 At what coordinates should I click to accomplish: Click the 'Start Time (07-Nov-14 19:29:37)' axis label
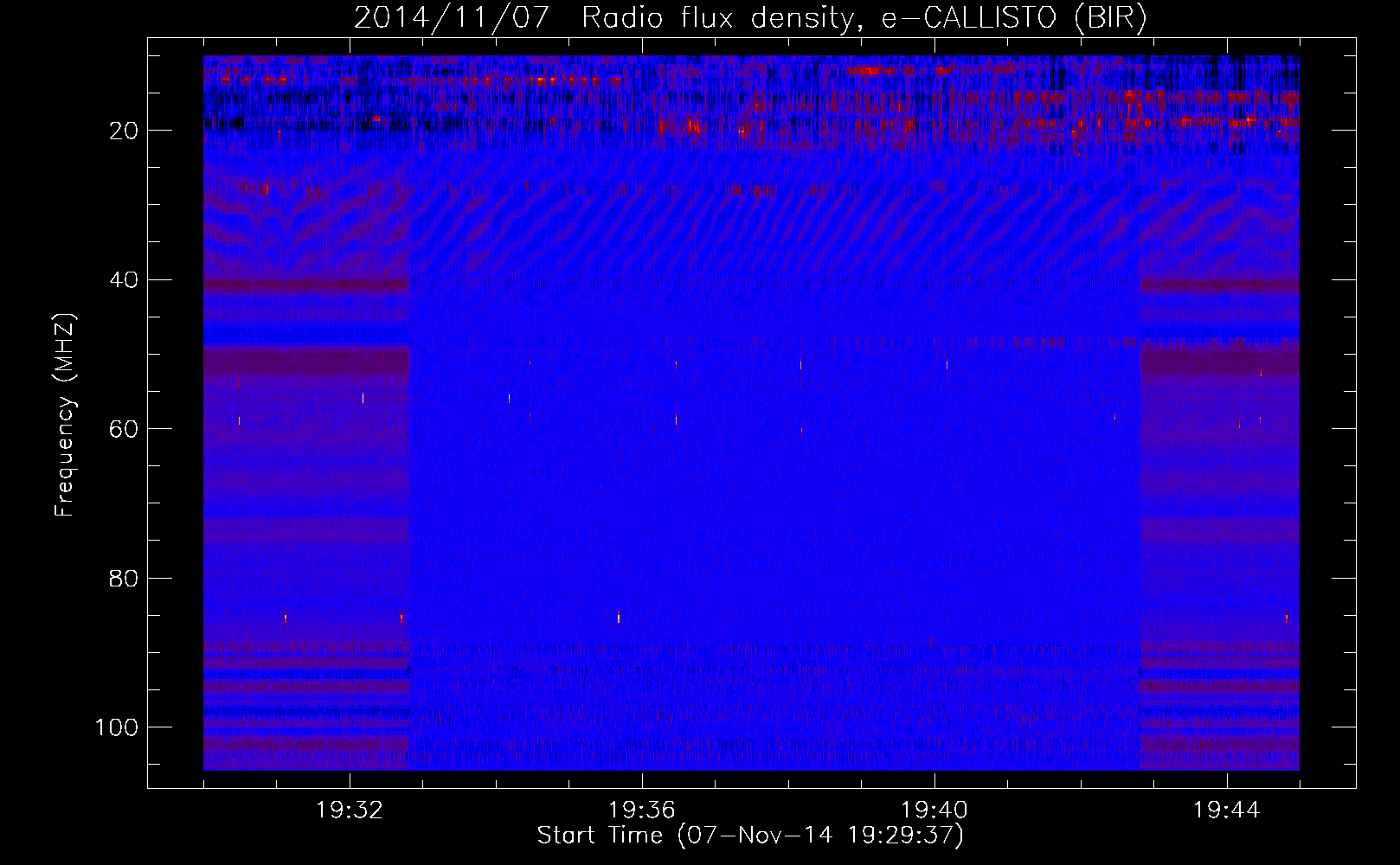tap(750, 836)
